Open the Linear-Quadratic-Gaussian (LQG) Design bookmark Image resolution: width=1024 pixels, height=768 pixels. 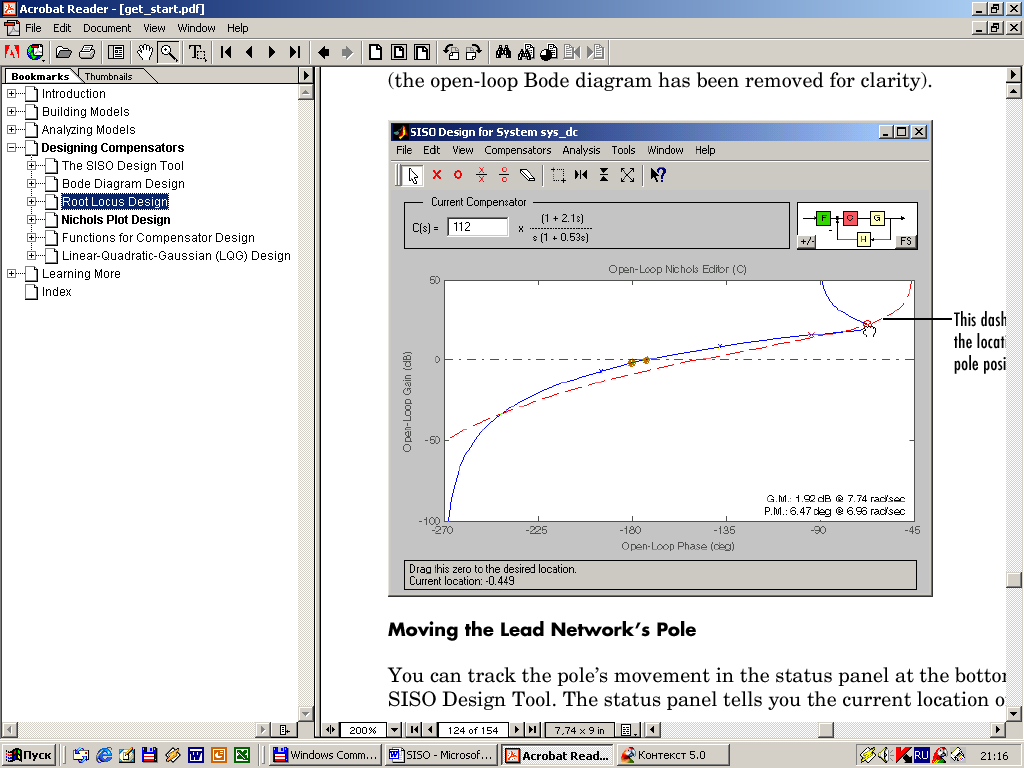(176, 256)
